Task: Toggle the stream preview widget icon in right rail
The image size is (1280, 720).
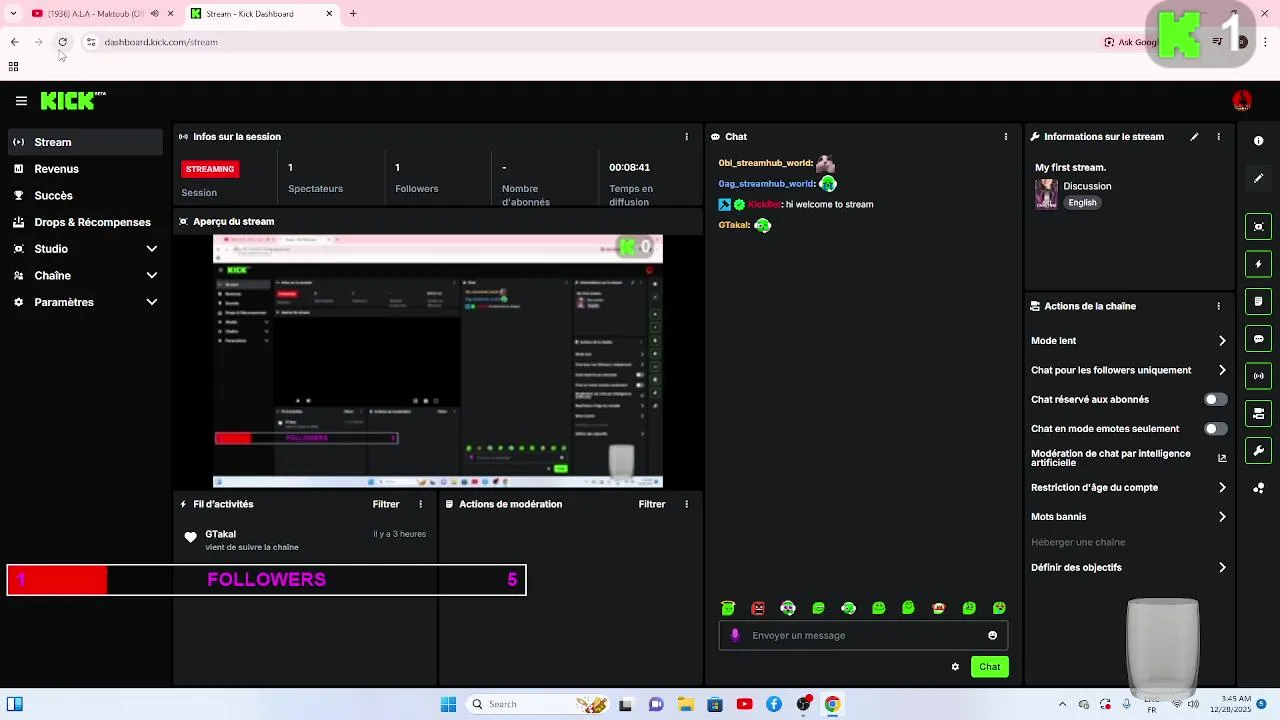Action: 1259,227
